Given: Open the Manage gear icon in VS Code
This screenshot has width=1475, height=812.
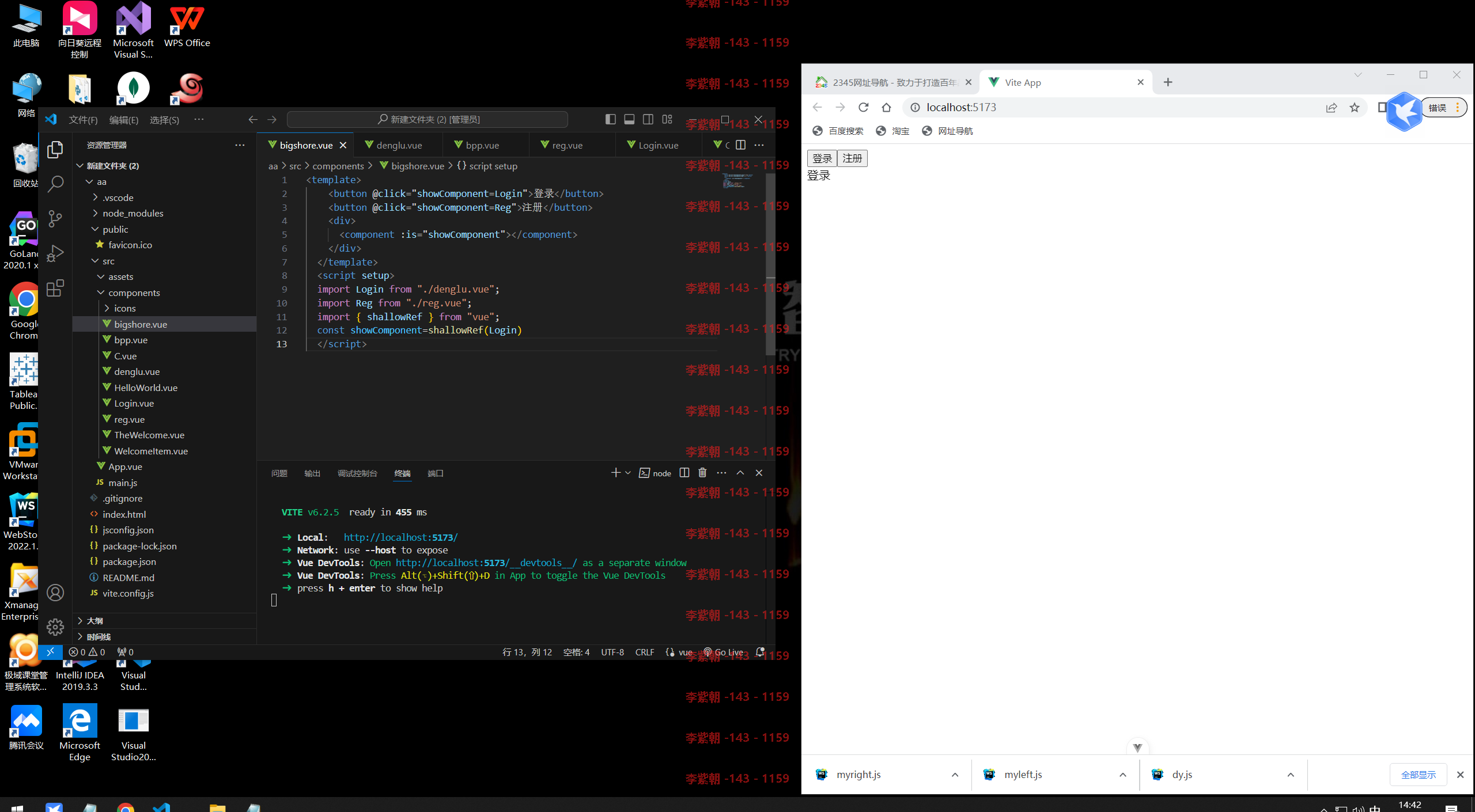Looking at the screenshot, I should [55, 627].
